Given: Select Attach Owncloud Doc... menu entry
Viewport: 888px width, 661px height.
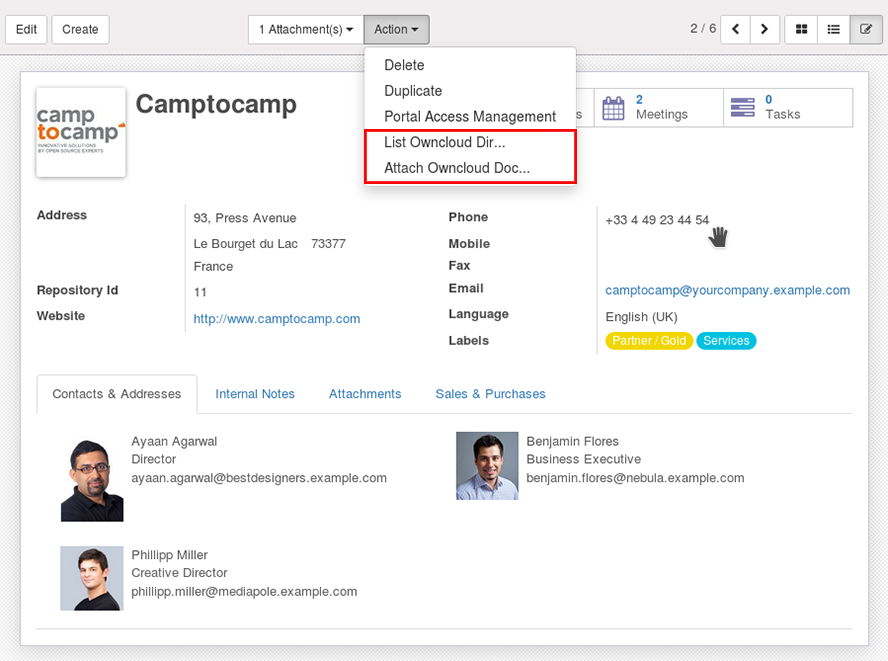Looking at the screenshot, I should tap(470, 168).
